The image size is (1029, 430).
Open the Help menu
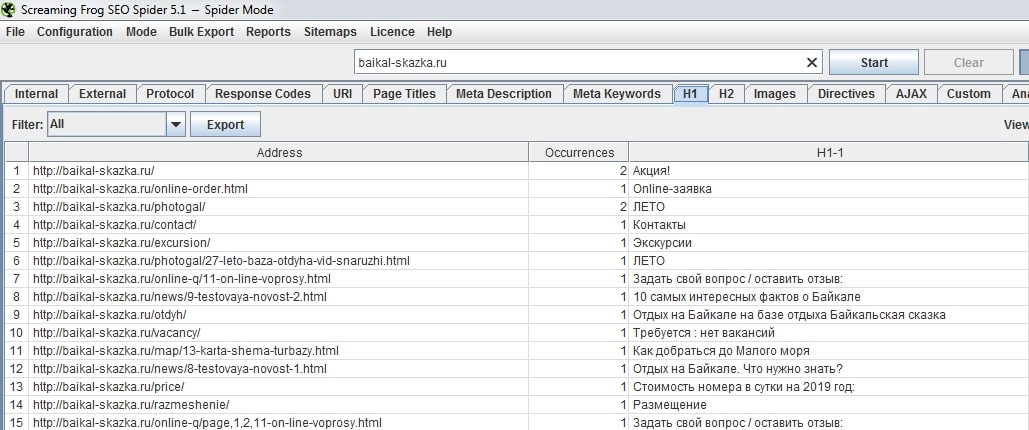click(439, 32)
